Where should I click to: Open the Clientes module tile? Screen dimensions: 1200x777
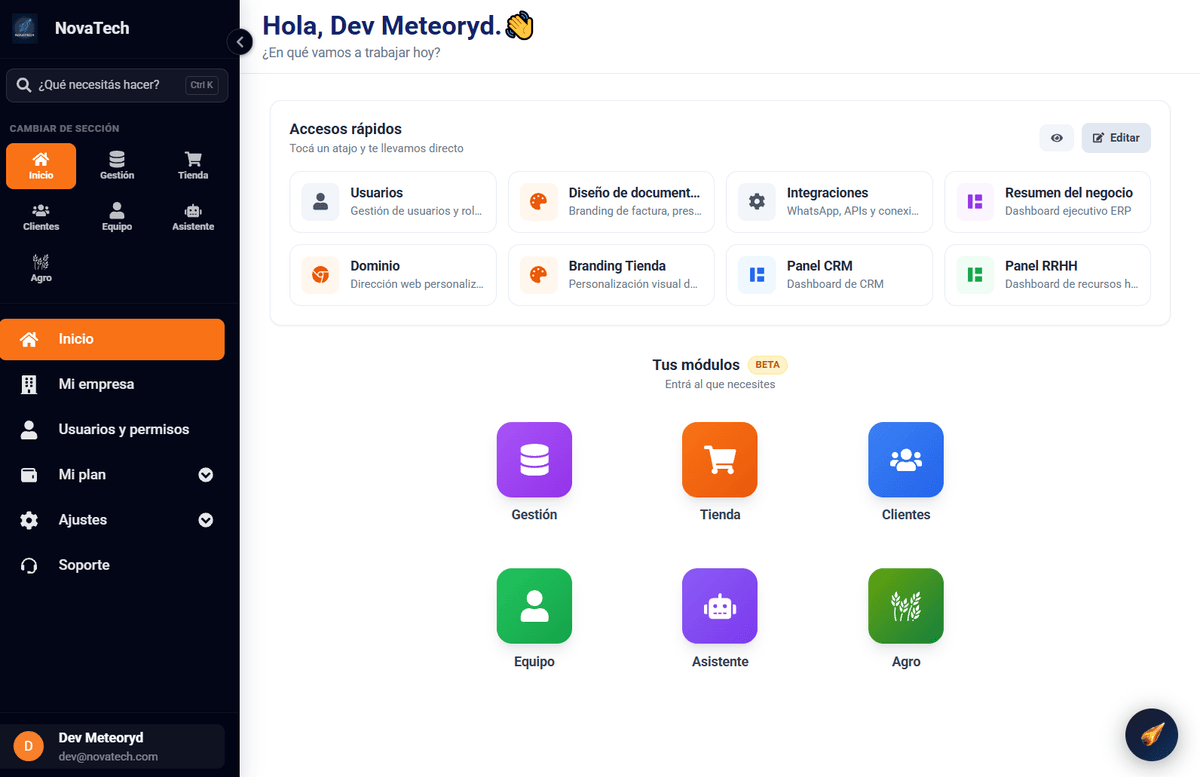(906, 460)
